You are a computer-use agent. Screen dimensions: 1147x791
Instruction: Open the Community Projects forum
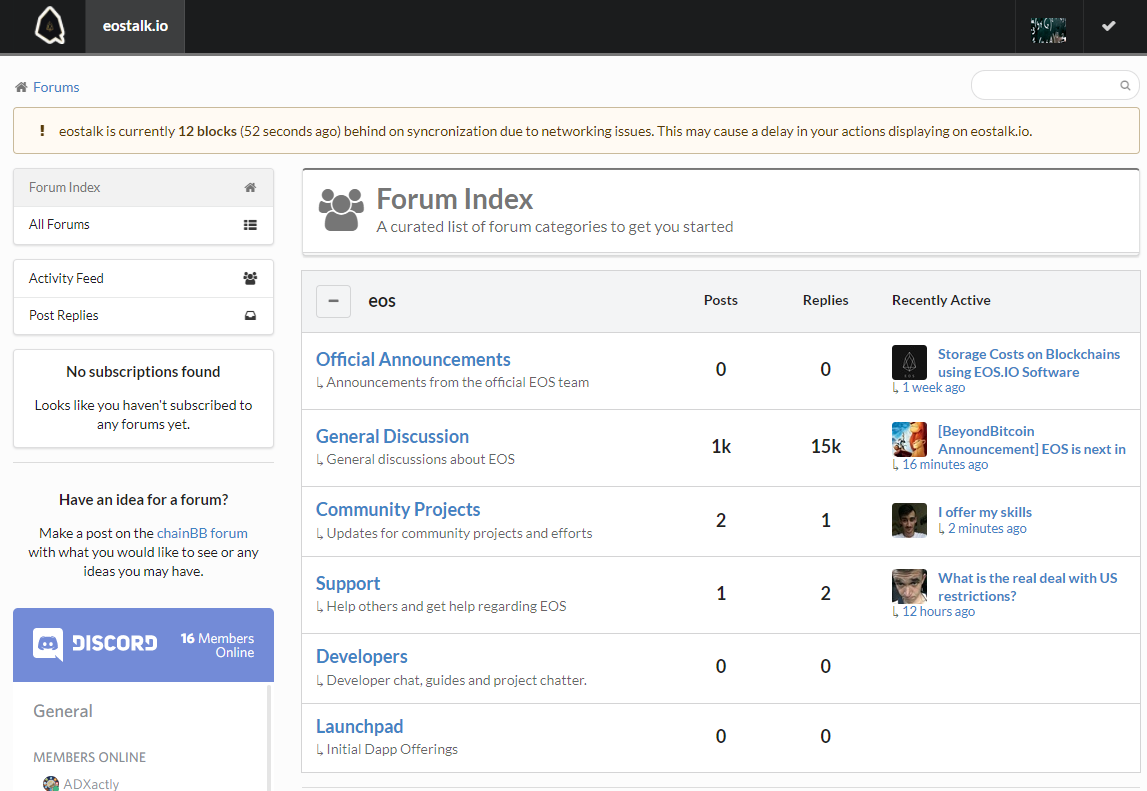pyautogui.click(x=398, y=509)
